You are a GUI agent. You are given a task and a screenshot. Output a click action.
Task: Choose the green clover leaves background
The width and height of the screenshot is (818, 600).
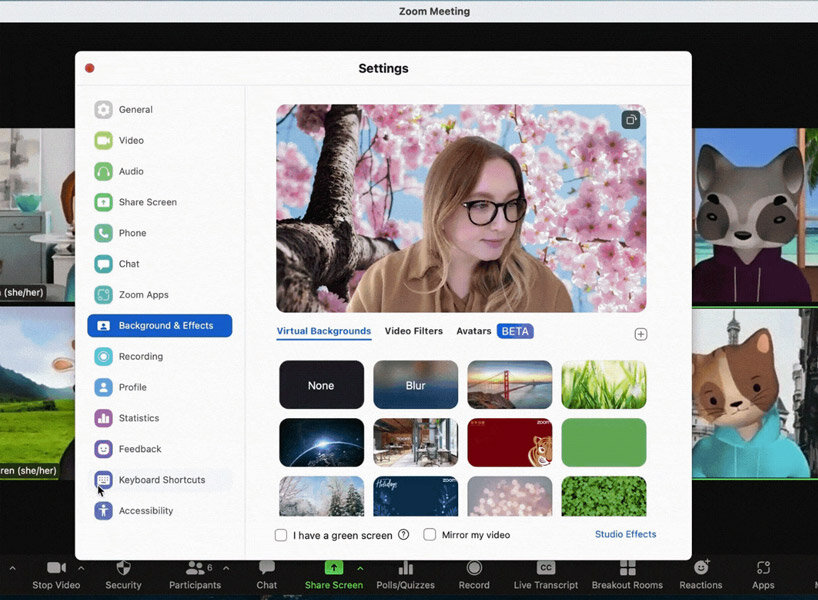click(604, 496)
